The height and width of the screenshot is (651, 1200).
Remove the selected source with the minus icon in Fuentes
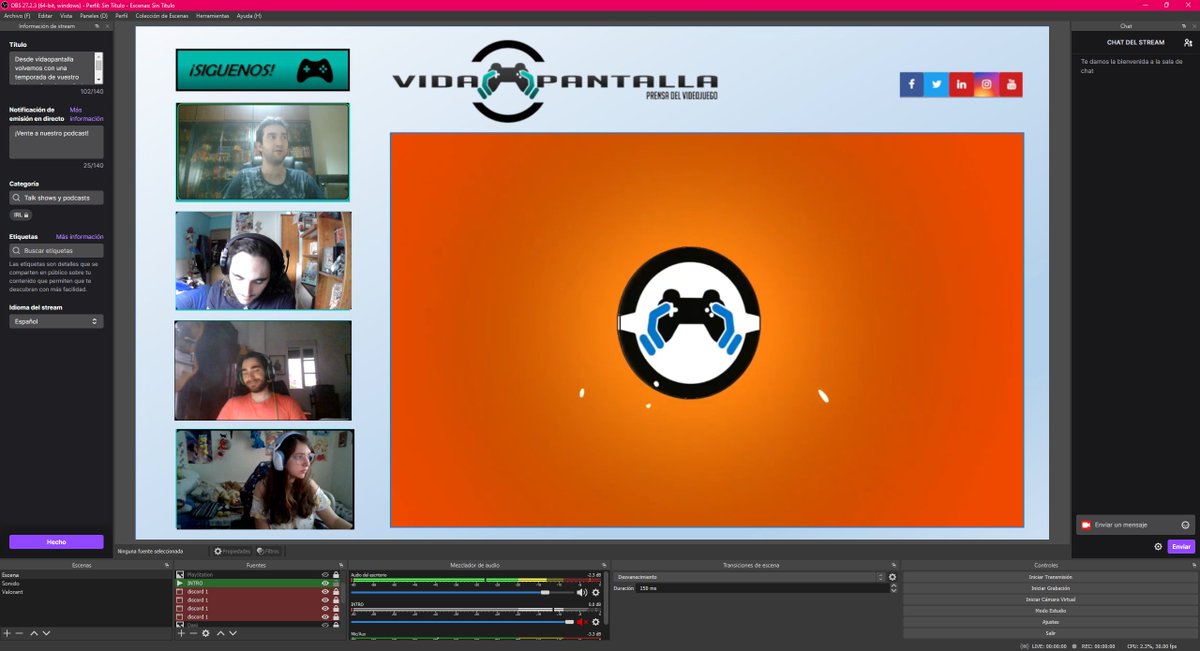[x=193, y=633]
